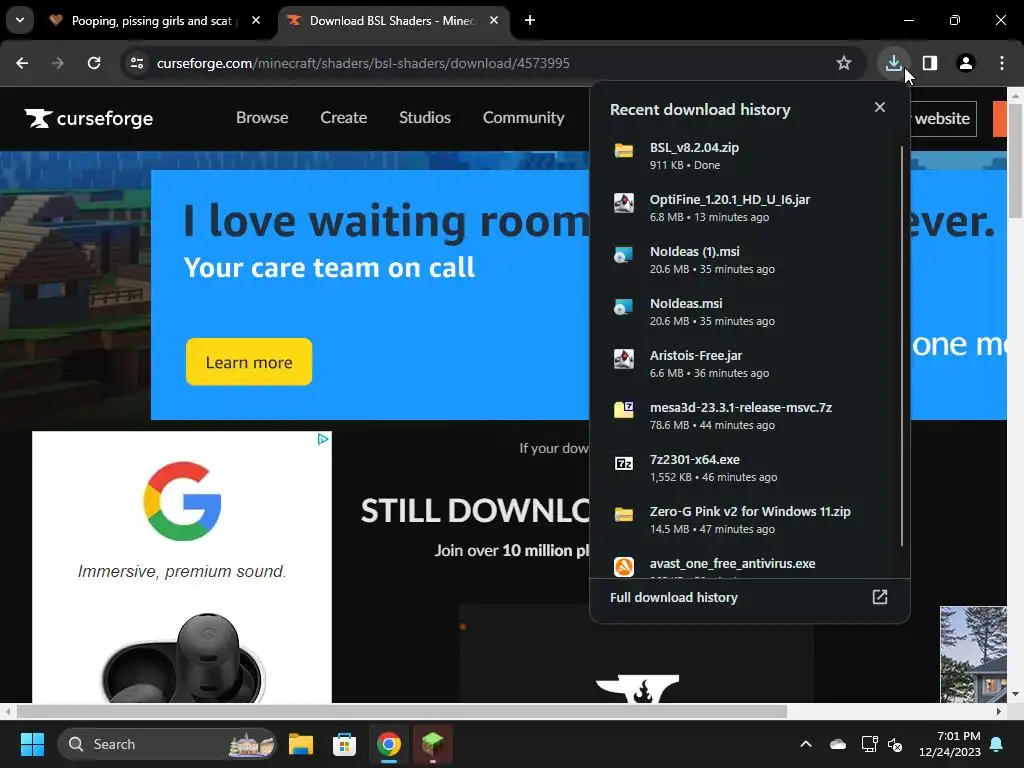Open the Browse menu on CurseForge

click(x=262, y=118)
